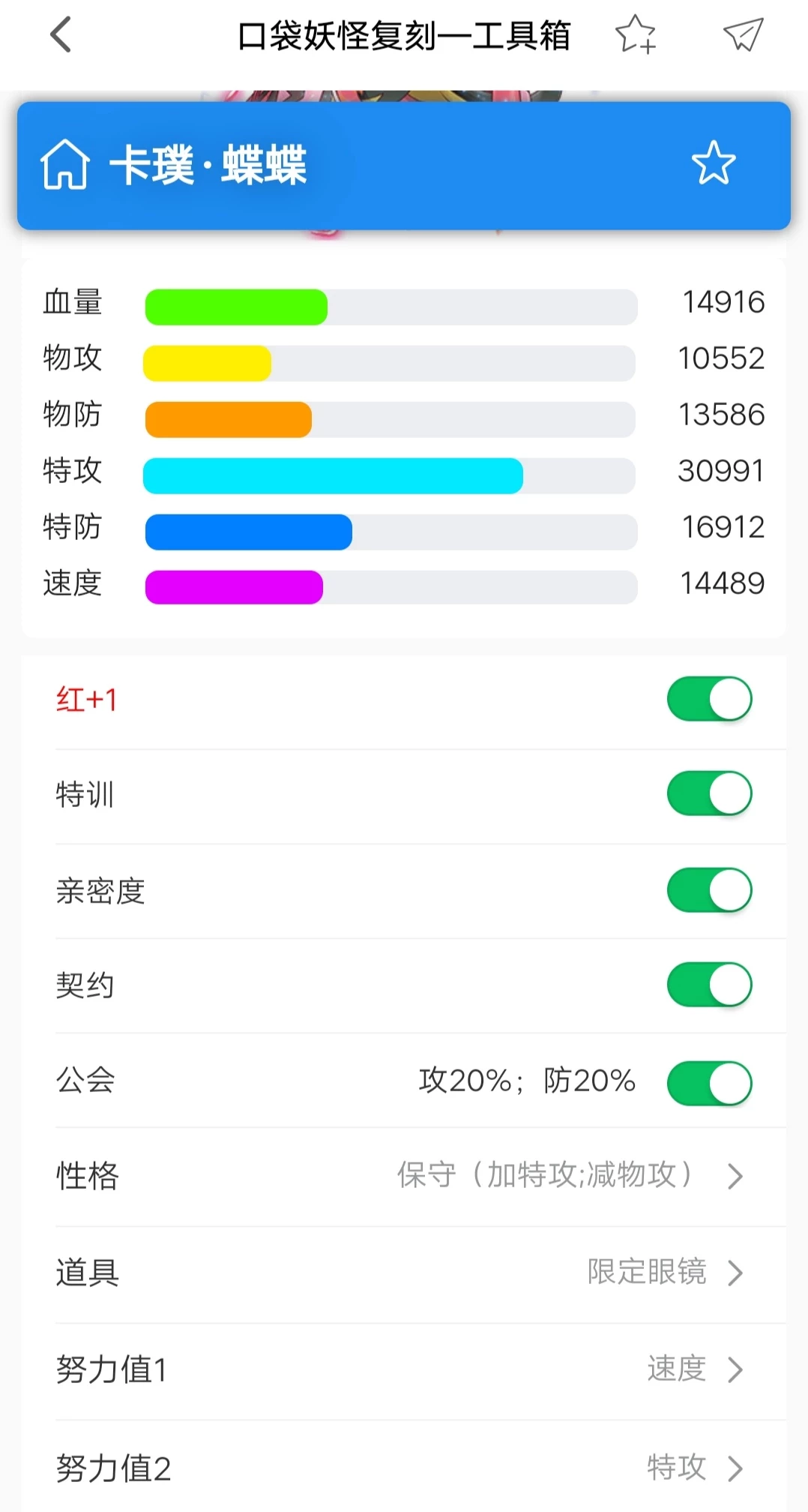
Task: Click the green 血量 stat bar
Action: tap(236, 307)
